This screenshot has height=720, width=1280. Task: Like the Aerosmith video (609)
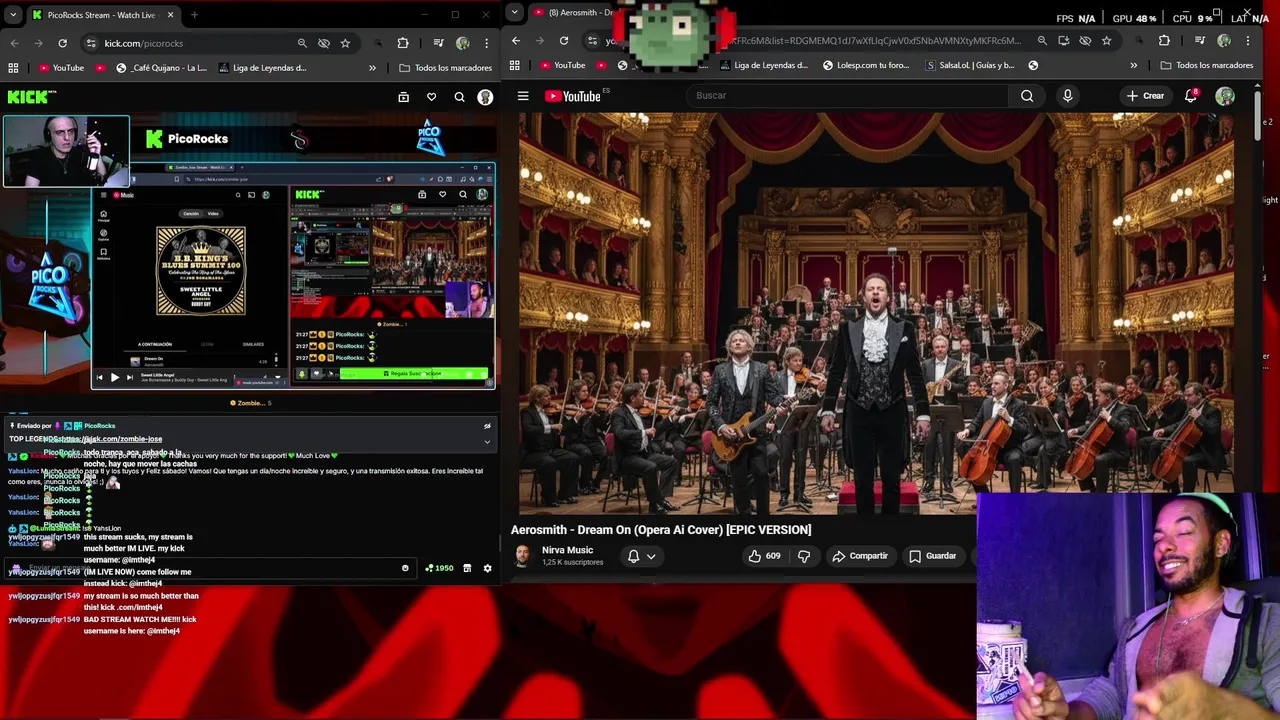point(764,556)
